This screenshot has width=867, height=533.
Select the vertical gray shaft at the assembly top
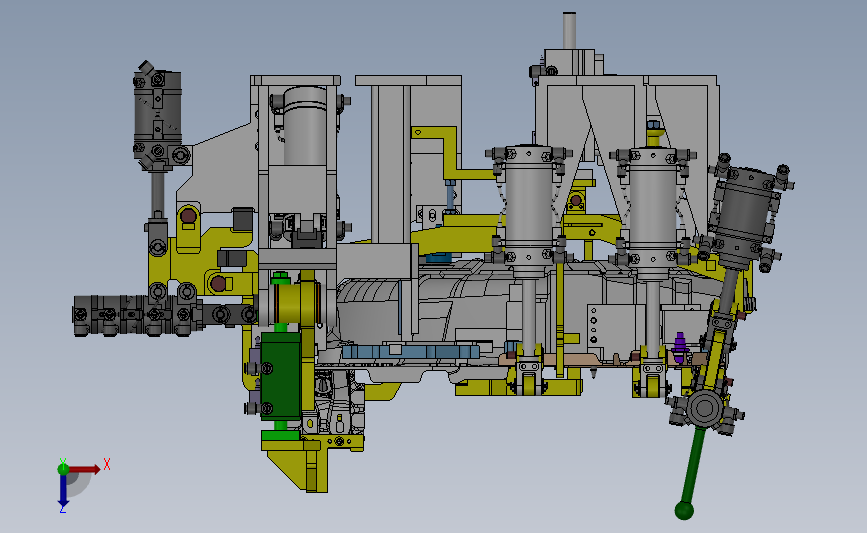570,30
